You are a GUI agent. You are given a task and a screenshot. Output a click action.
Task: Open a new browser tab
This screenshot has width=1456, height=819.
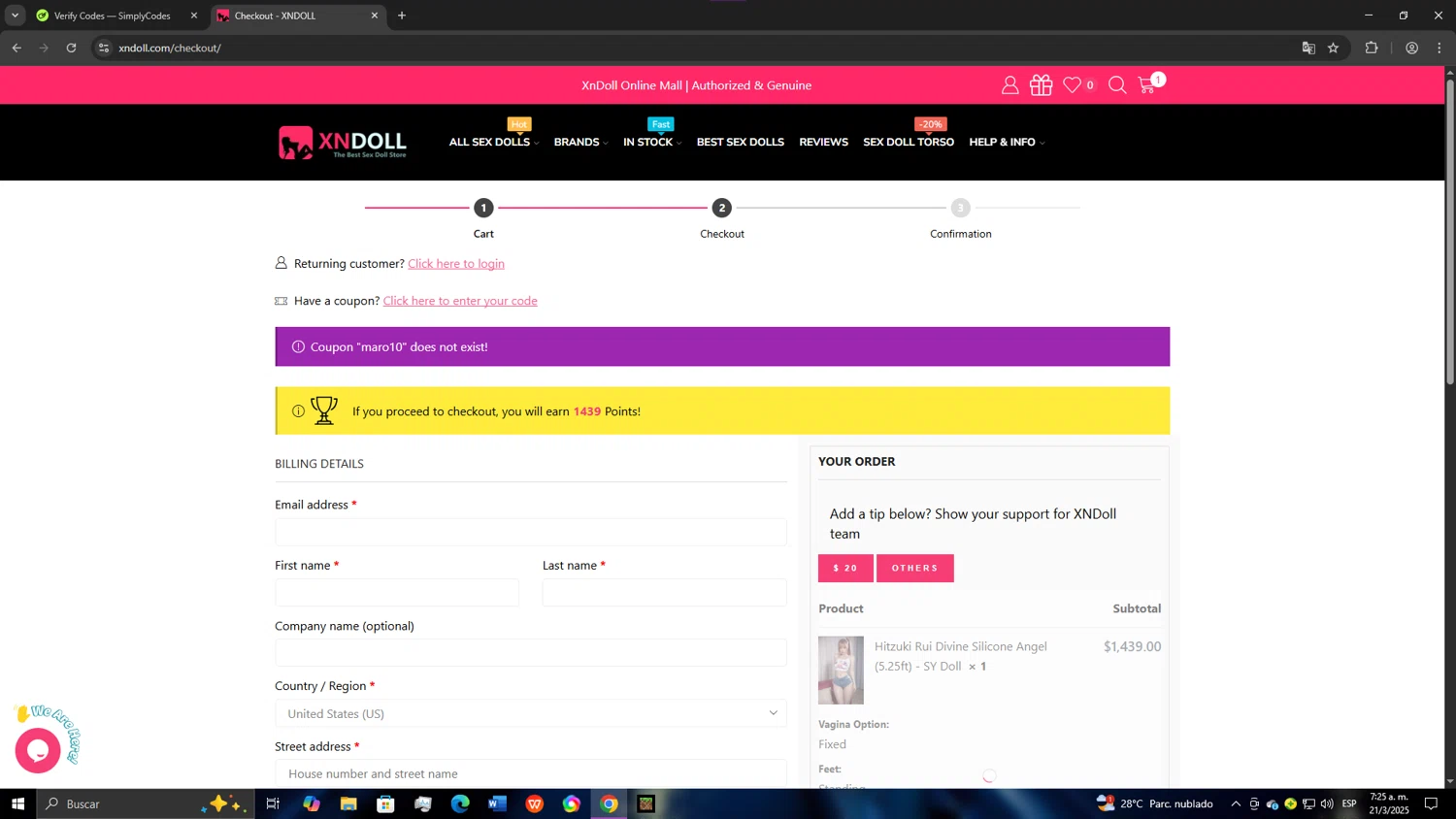402,16
